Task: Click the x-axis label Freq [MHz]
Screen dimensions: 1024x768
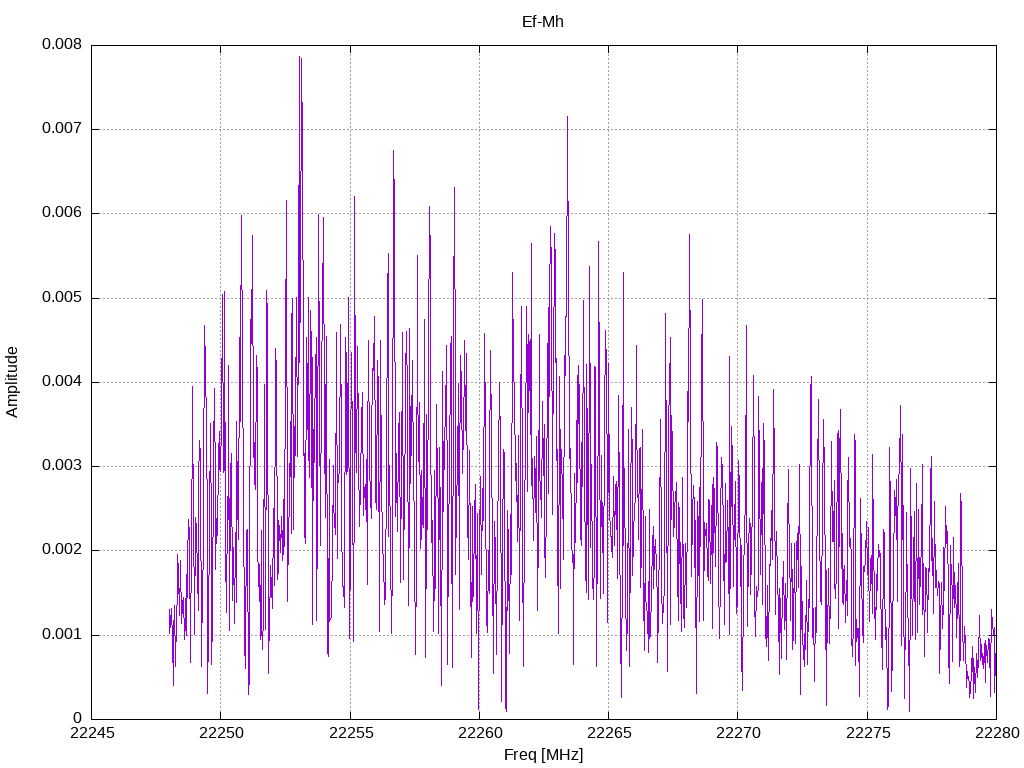Action: [x=543, y=755]
